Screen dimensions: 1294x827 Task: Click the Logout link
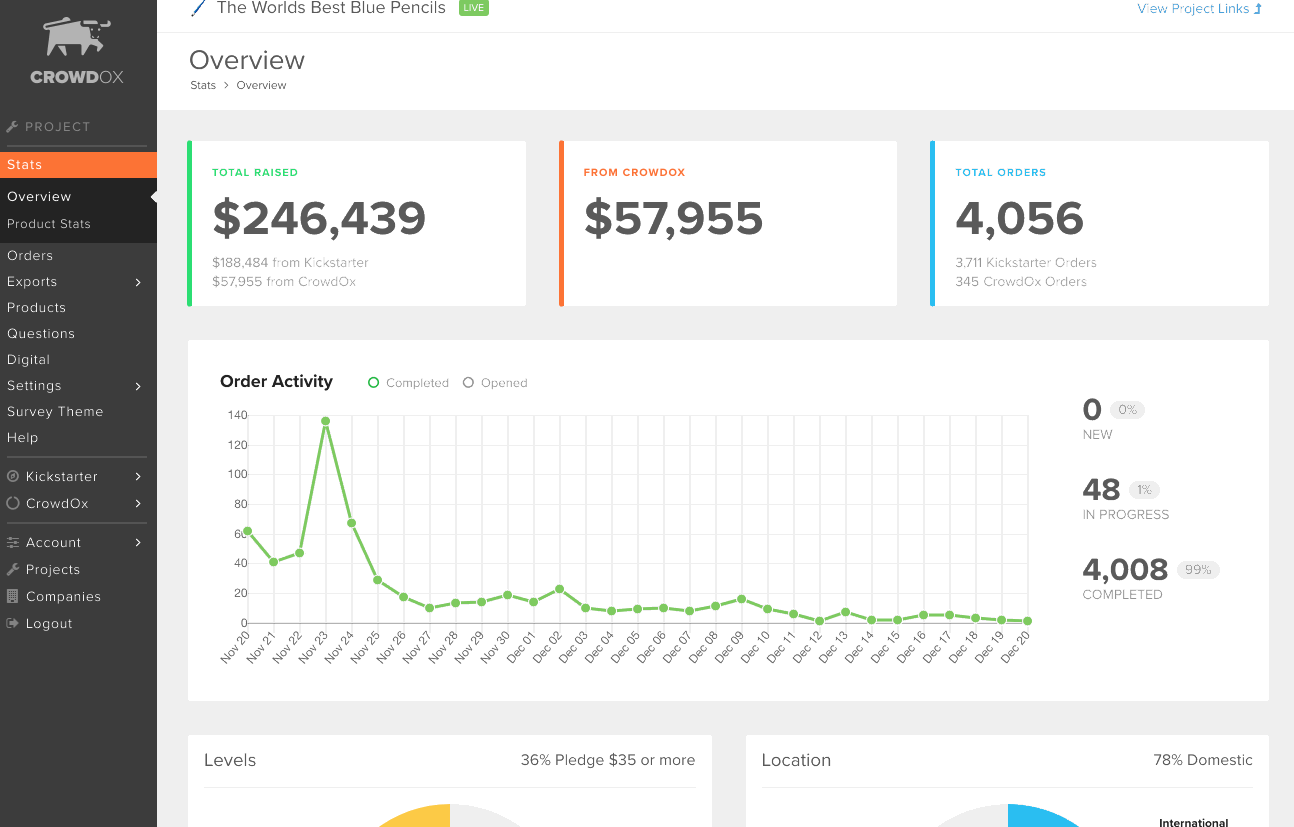click(49, 624)
